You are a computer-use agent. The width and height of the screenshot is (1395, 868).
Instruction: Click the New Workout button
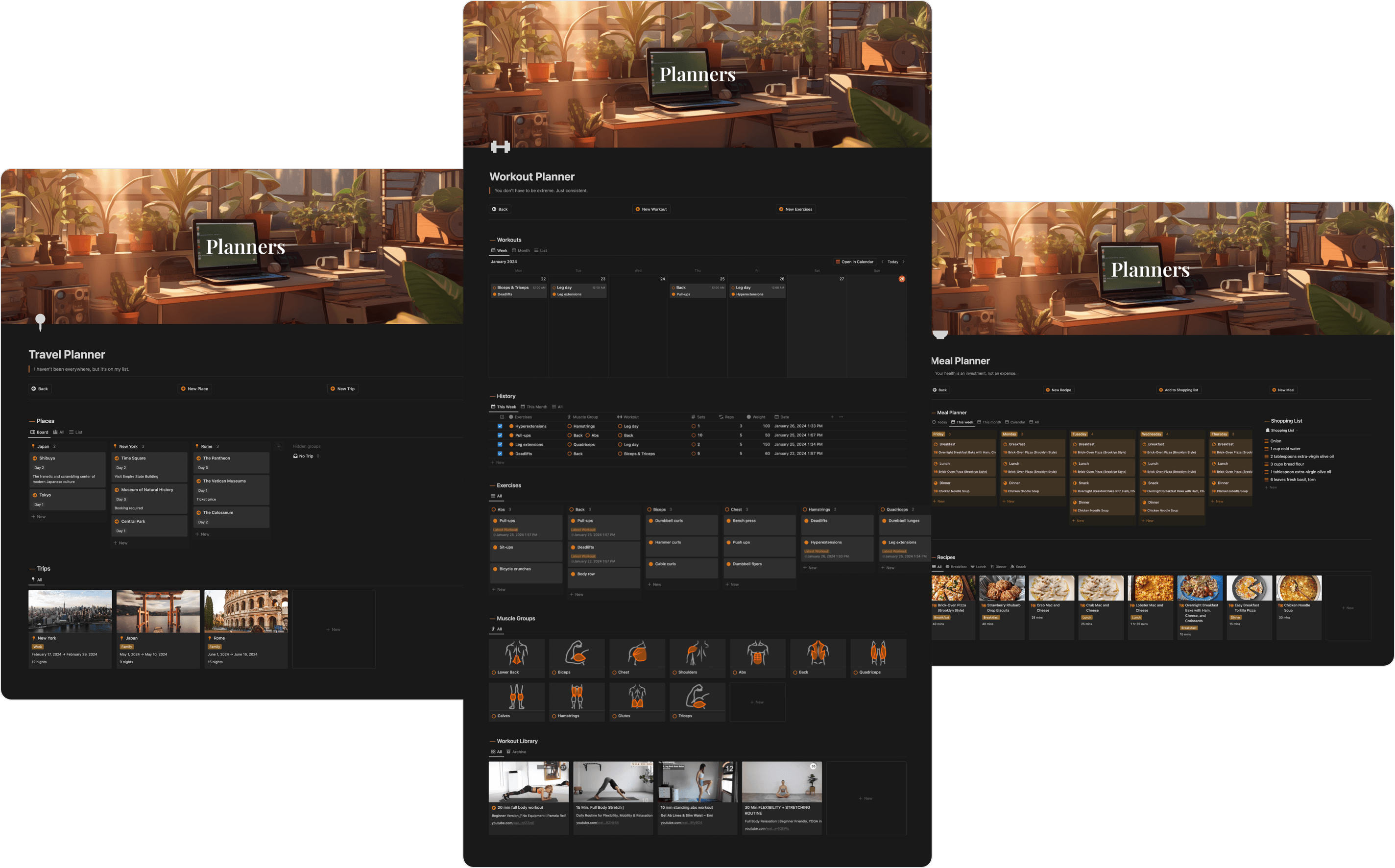pos(651,209)
